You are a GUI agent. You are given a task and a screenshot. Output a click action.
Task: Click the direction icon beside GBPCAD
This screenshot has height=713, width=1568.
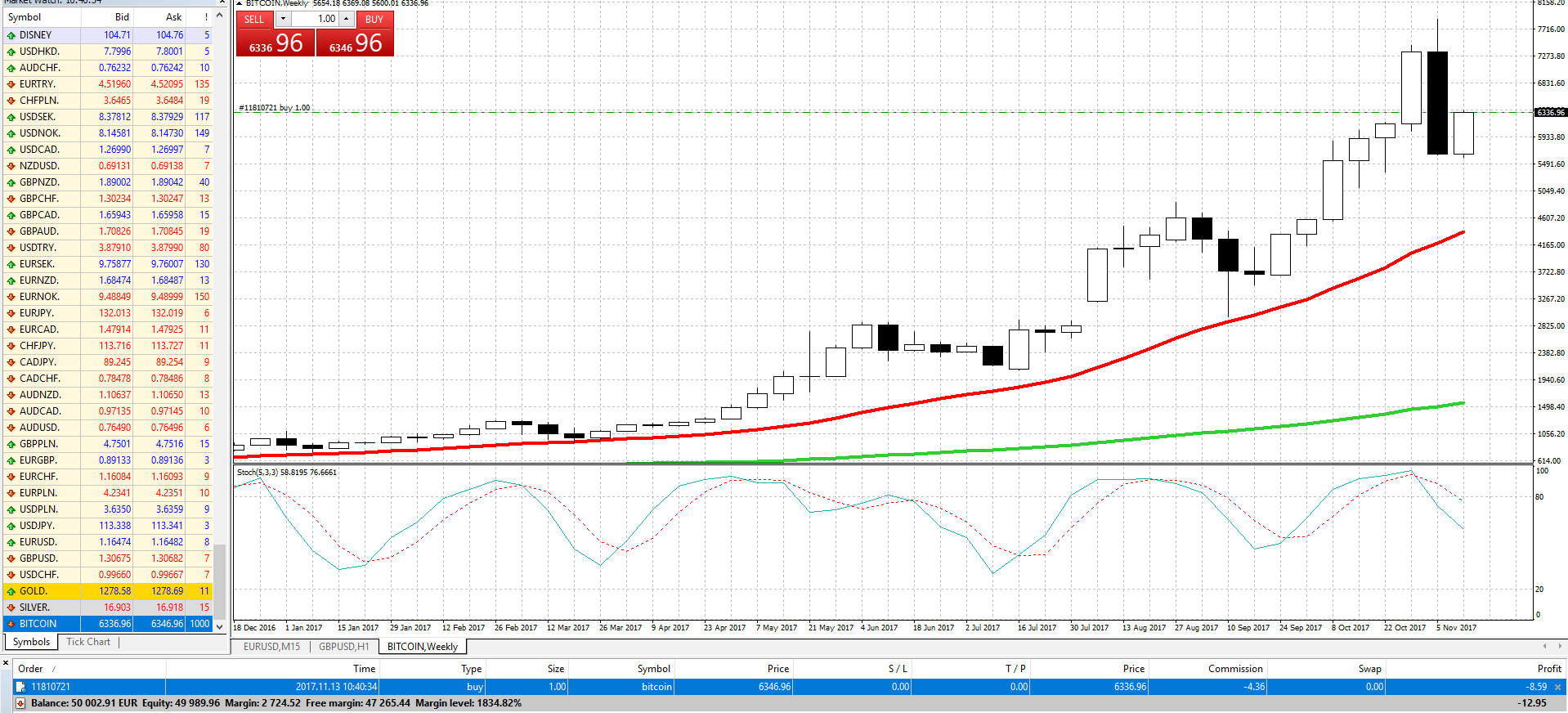11,215
